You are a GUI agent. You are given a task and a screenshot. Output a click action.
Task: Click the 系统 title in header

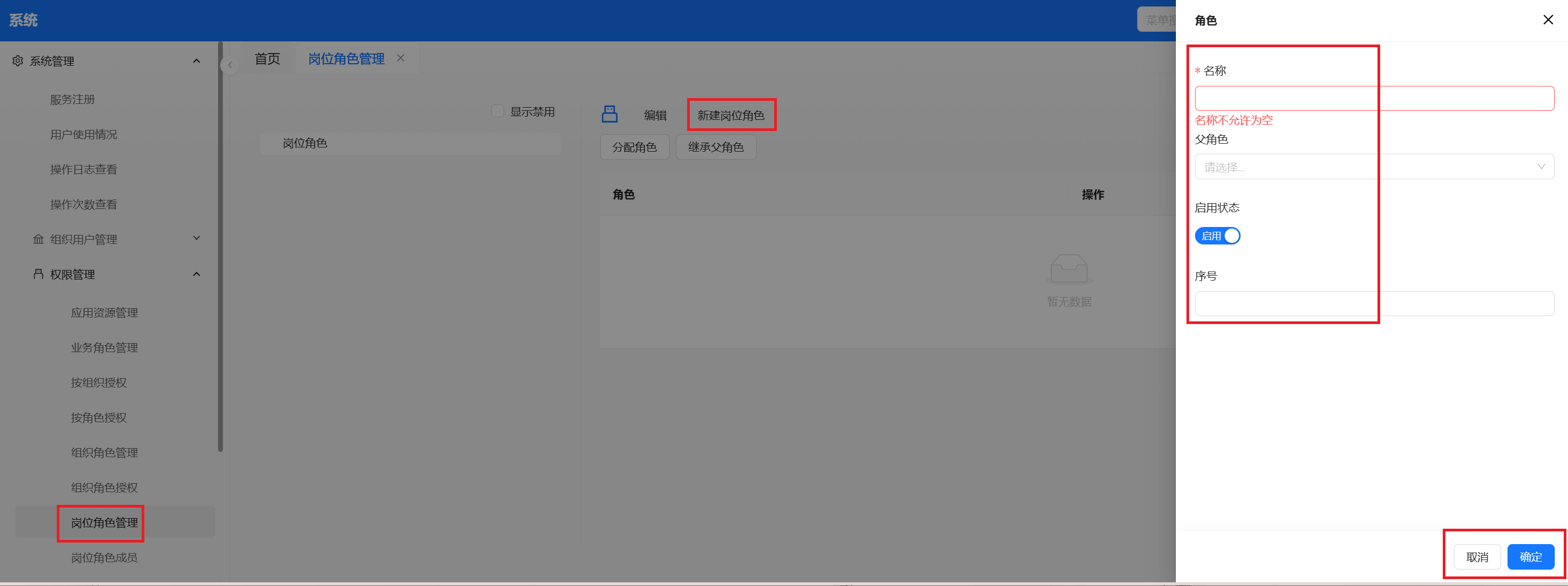tap(23, 20)
